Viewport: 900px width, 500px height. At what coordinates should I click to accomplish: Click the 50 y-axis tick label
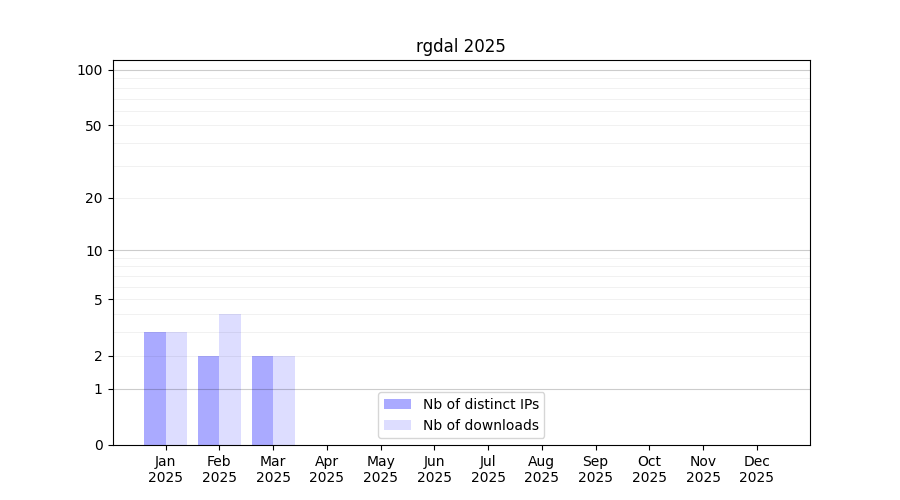click(94, 126)
